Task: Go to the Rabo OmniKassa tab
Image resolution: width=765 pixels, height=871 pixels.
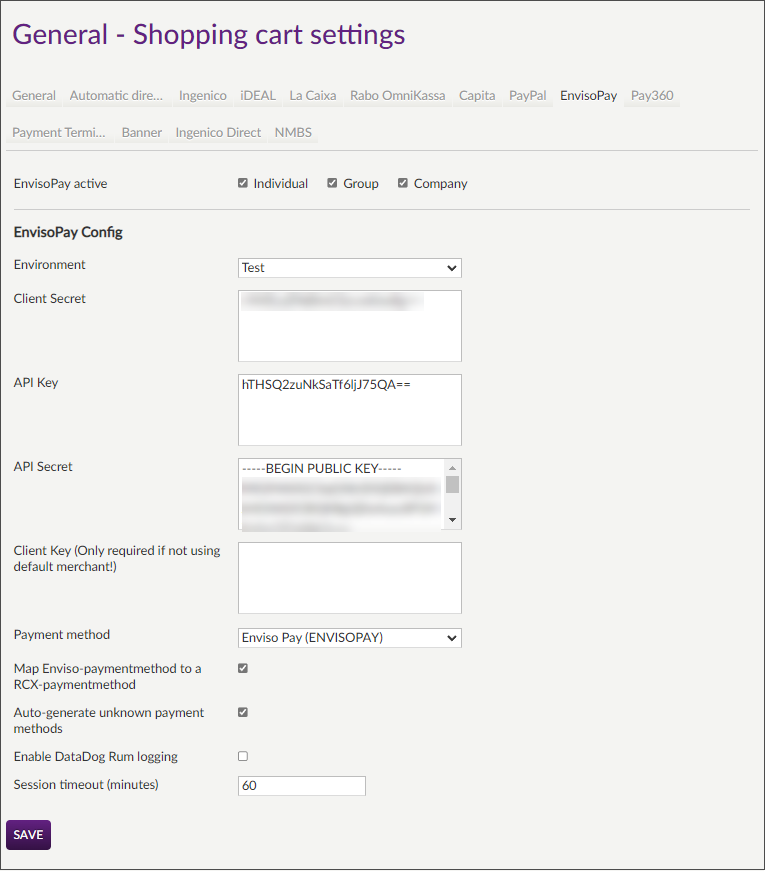Action: tap(397, 96)
